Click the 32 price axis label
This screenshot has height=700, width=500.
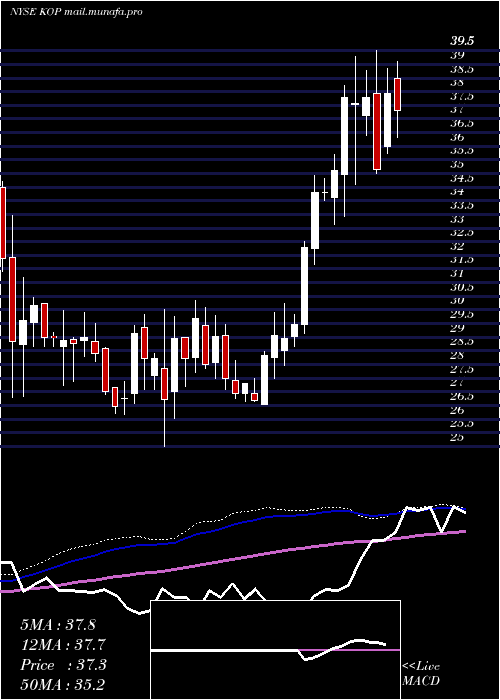click(x=455, y=246)
